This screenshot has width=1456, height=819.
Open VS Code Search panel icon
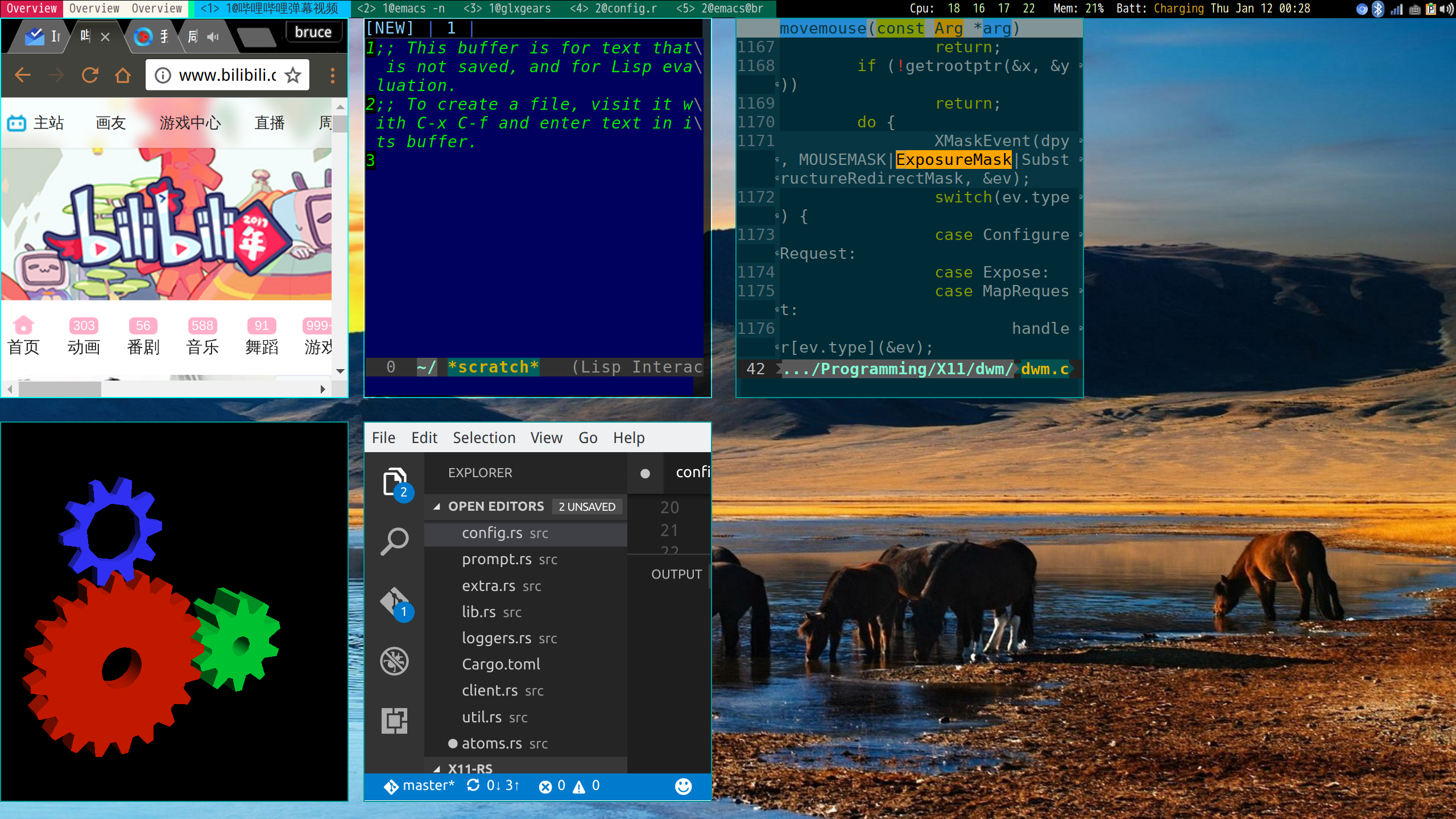tap(394, 541)
